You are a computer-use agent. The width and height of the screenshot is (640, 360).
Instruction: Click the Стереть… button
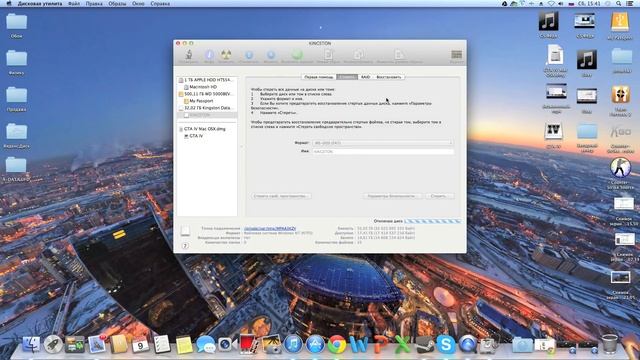tap(440, 196)
